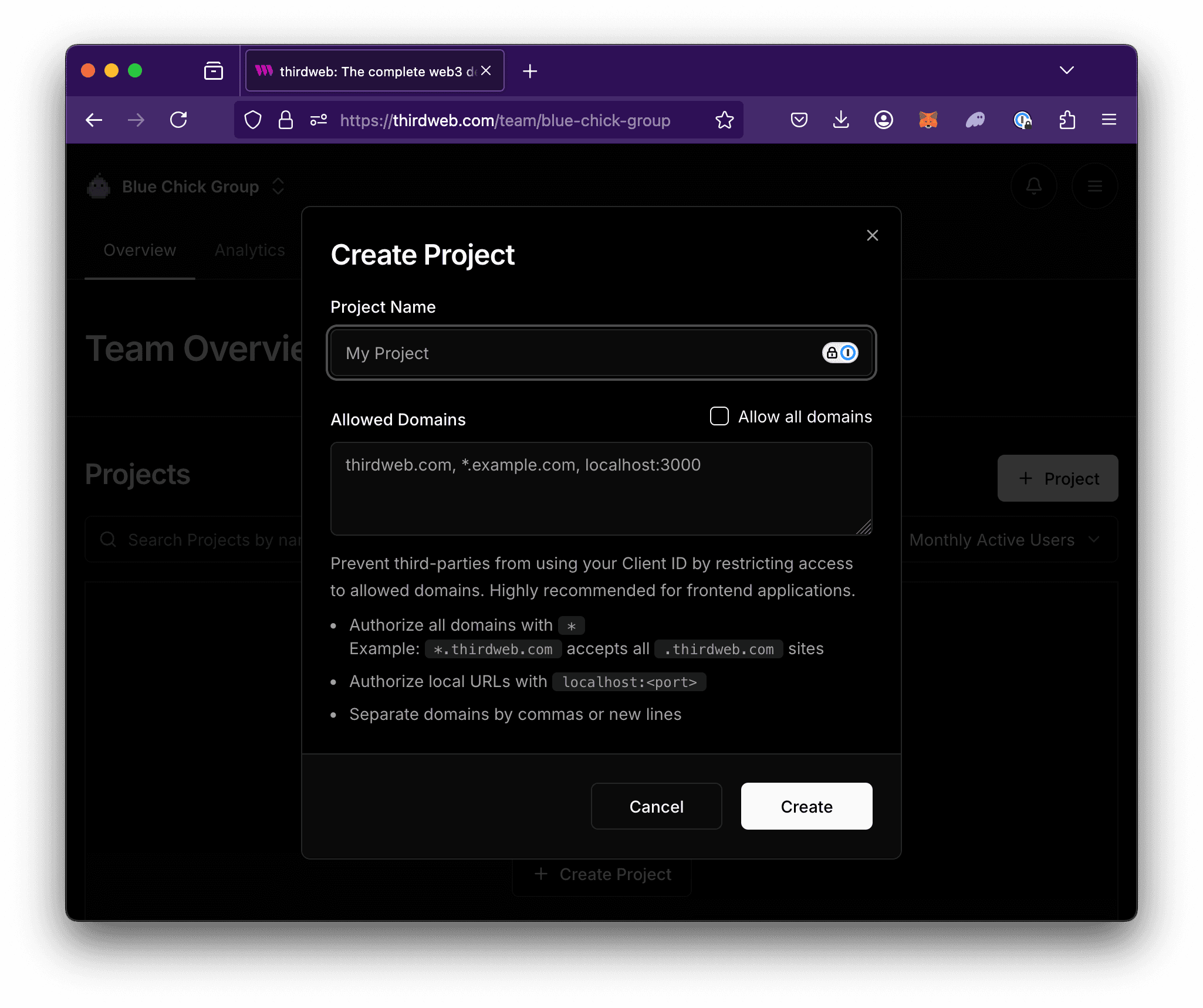Open the MetaMask extension
1203x1008 pixels.
point(927,120)
